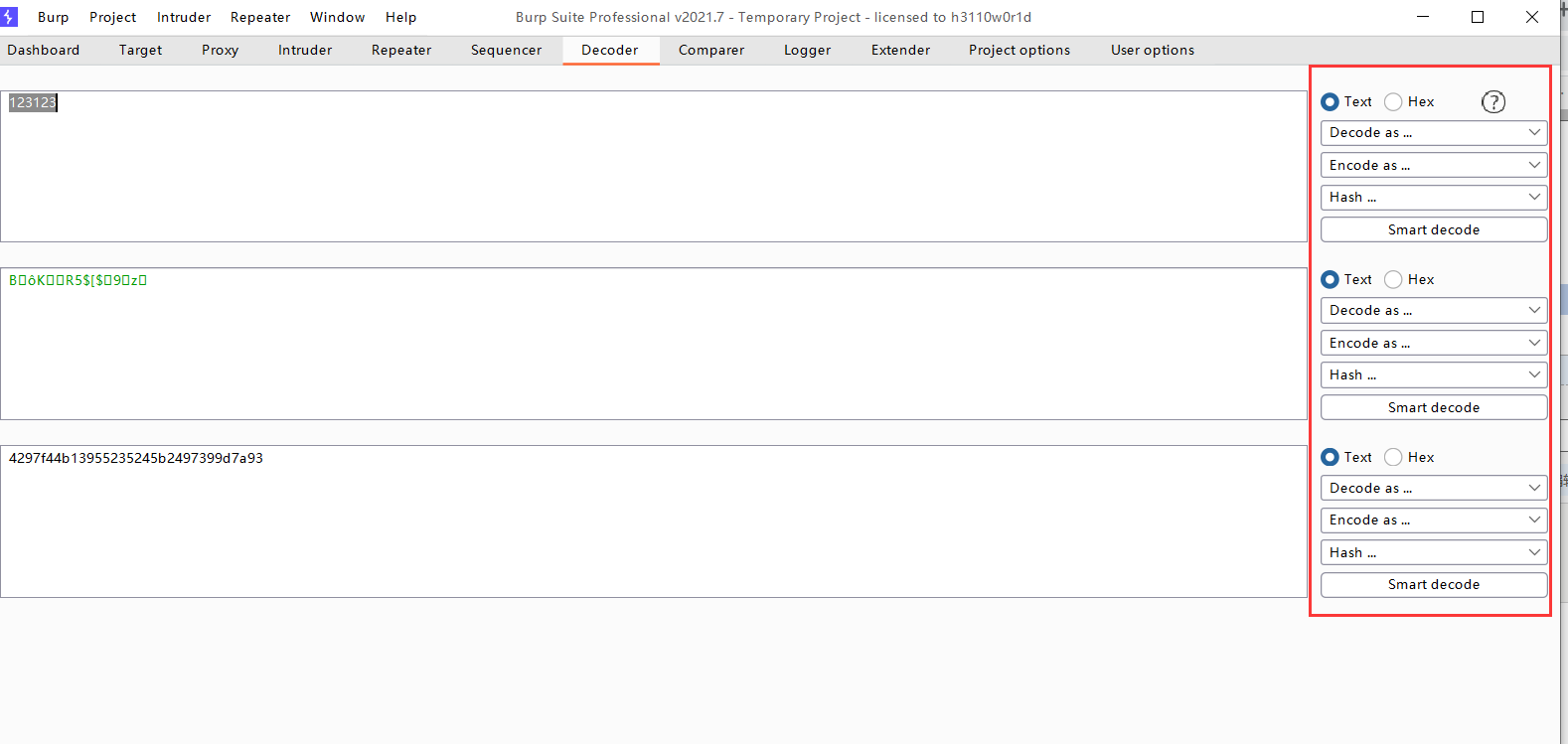The image size is (1568, 744).
Task: Select Text radio for the 123123 panel
Action: click(1330, 101)
